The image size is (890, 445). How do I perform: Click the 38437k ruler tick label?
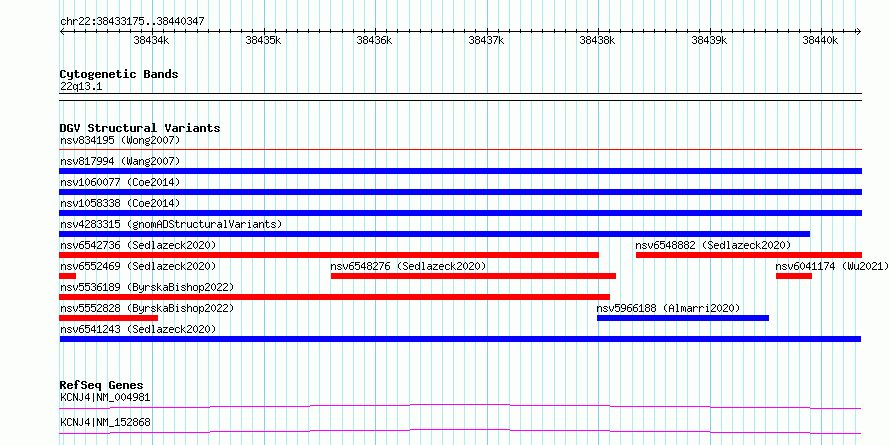click(486, 40)
